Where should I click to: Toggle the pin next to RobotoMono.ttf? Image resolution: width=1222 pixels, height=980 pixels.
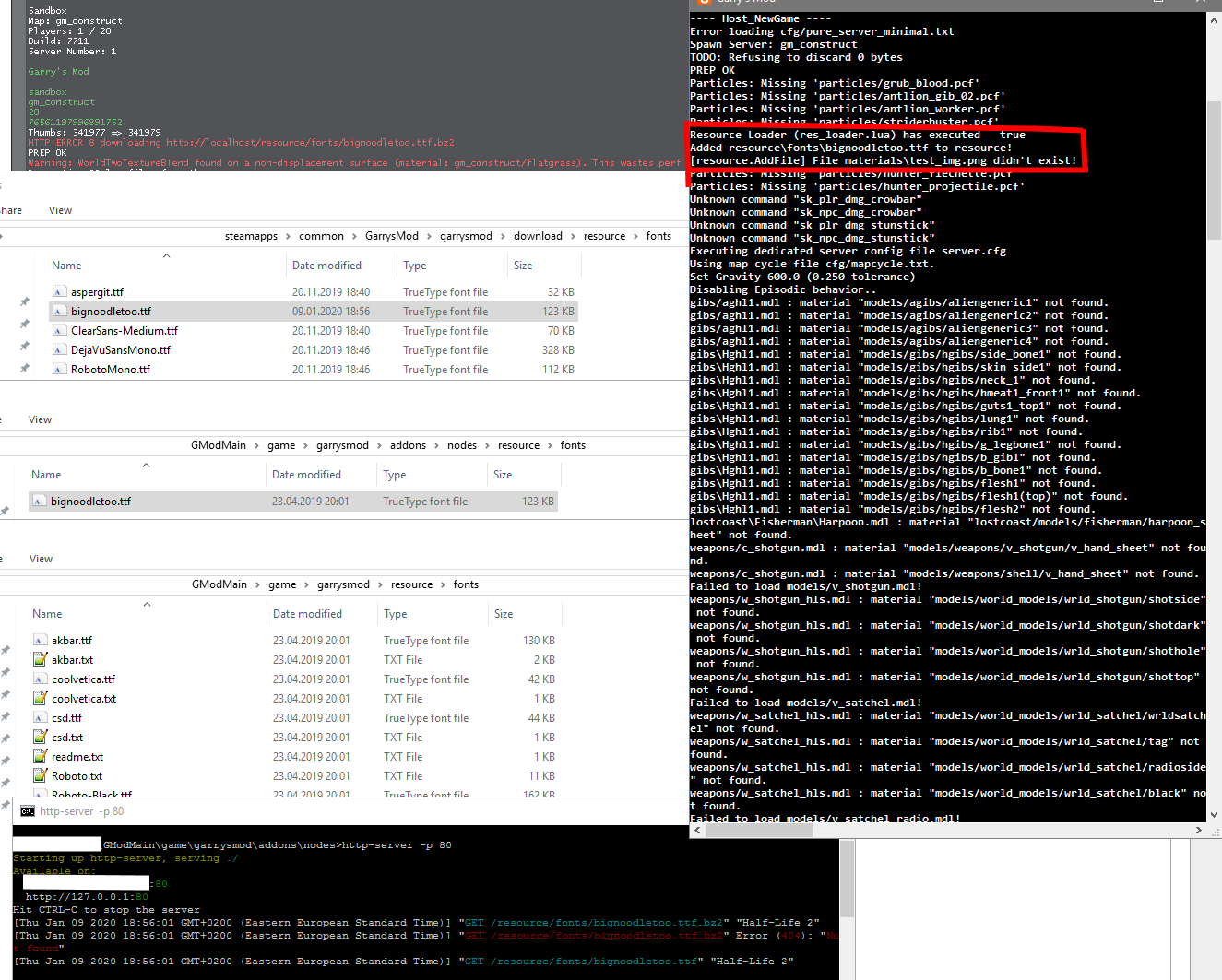[x=25, y=369]
